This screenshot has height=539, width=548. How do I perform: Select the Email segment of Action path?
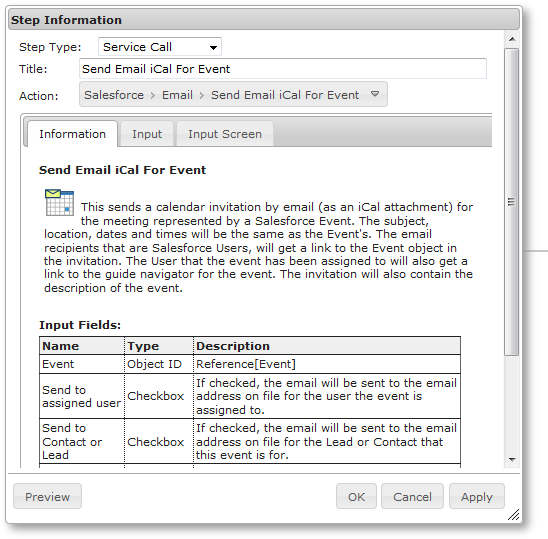click(x=177, y=95)
